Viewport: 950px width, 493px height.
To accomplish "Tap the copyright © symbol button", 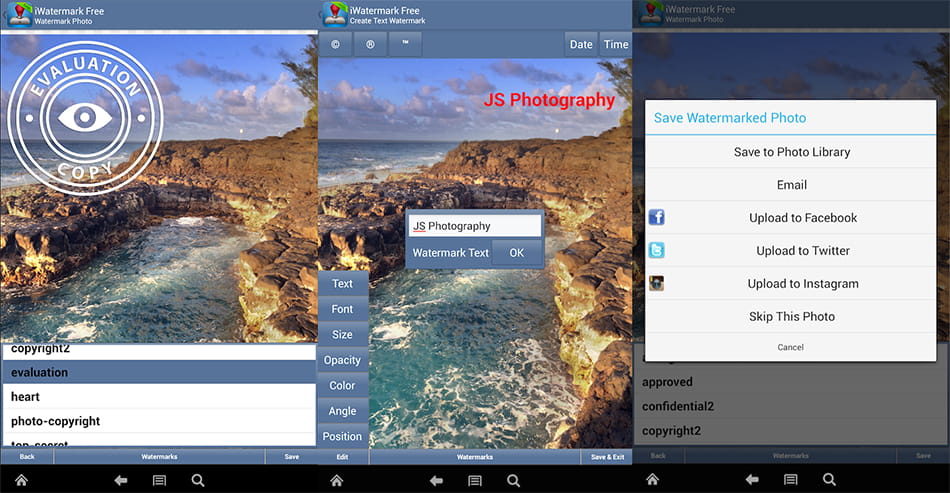I will point(335,44).
